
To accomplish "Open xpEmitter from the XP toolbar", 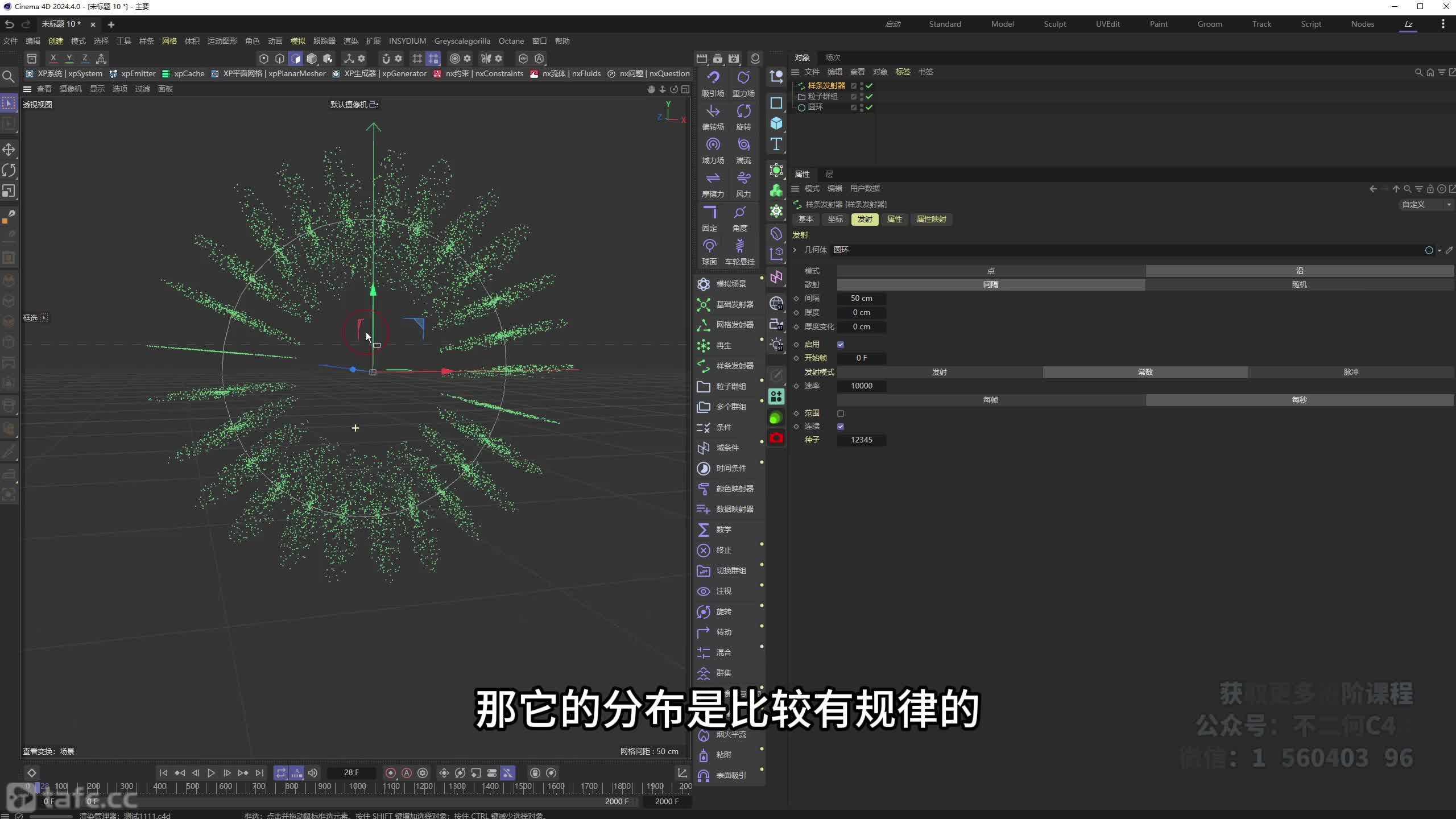I will (133, 73).
